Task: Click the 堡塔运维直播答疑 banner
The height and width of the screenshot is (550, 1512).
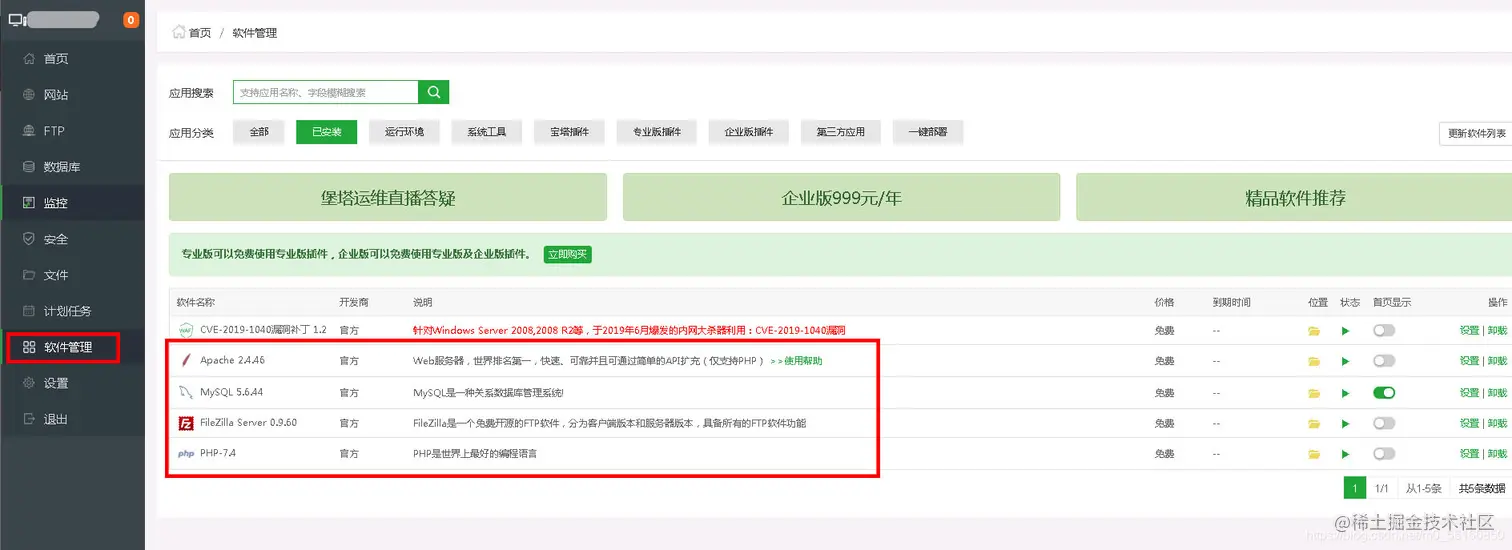Action: [388, 197]
